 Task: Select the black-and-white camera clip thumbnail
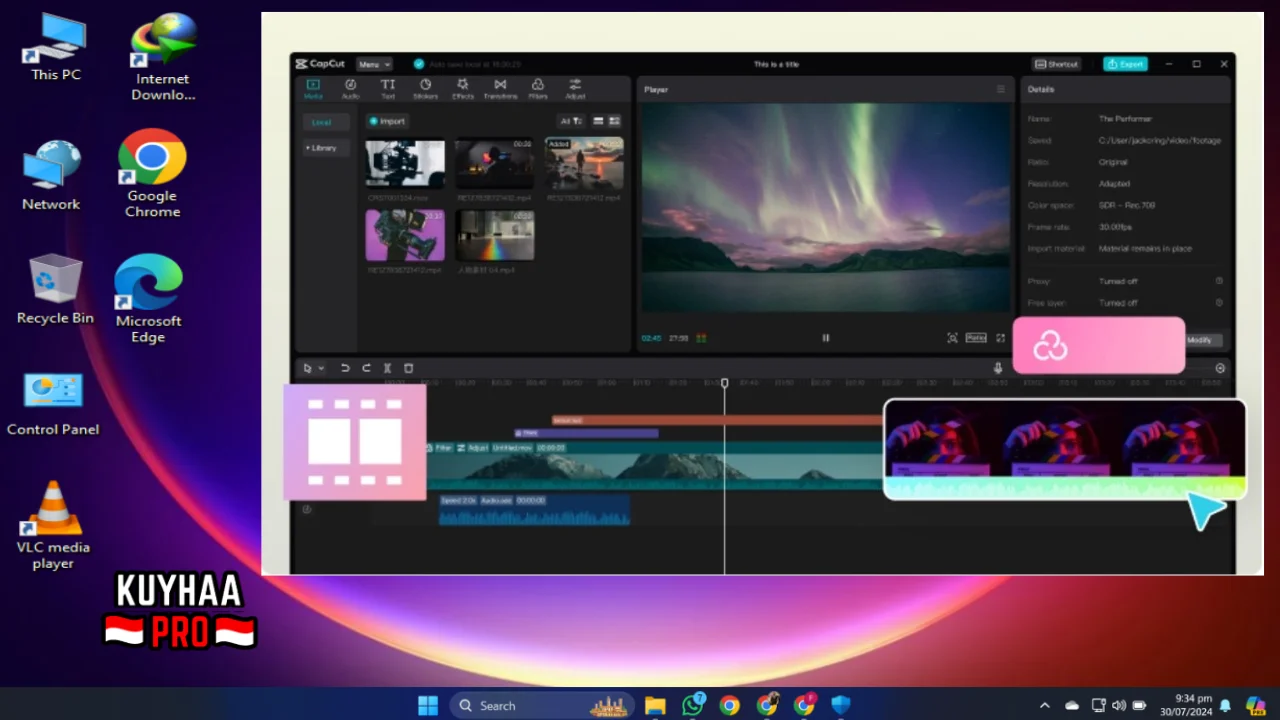(405, 163)
